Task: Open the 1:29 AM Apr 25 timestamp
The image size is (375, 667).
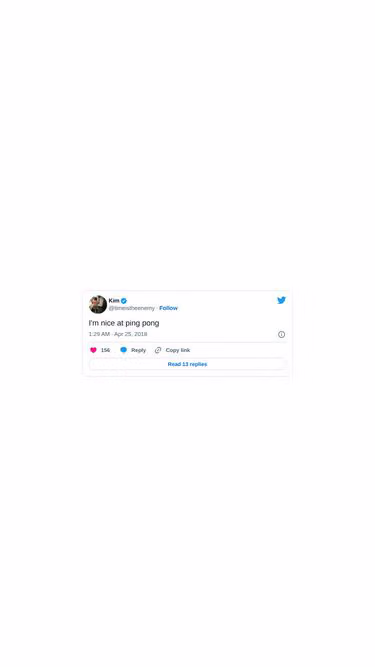Action: pyautogui.click(x=118, y=334)
